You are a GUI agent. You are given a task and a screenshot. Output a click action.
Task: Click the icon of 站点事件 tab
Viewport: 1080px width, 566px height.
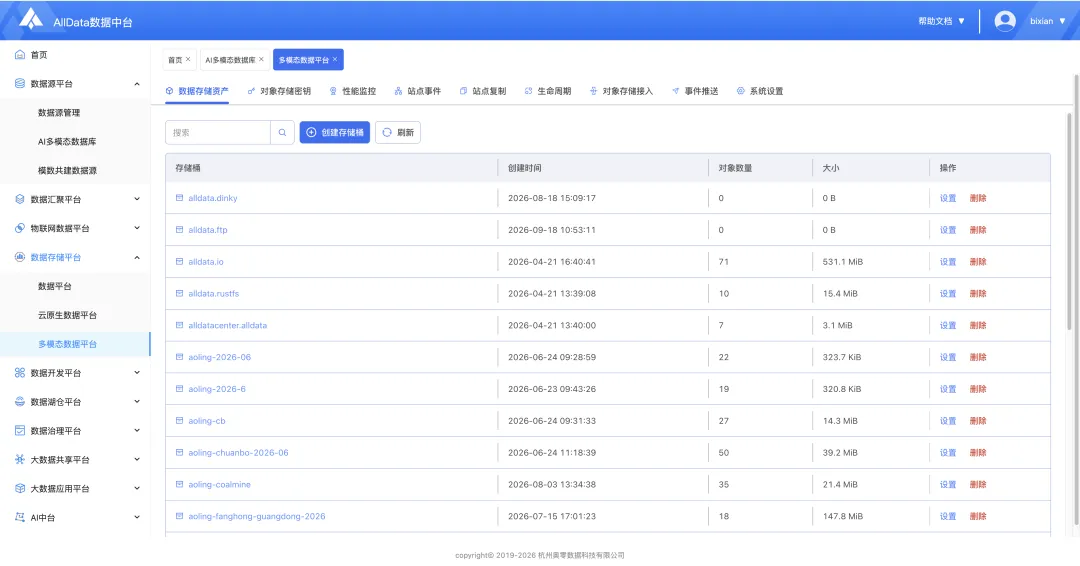point(398,91)
